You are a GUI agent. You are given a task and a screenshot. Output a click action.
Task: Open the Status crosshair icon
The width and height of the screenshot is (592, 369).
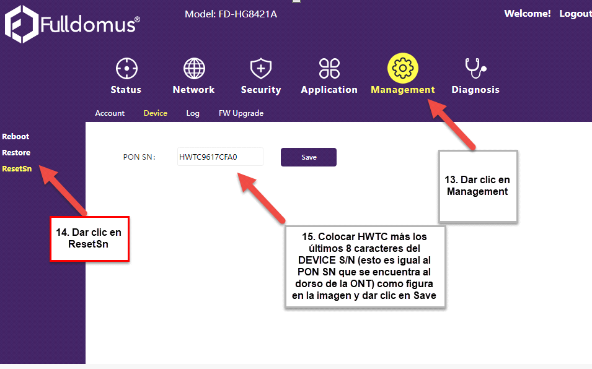tap(126, 68)
